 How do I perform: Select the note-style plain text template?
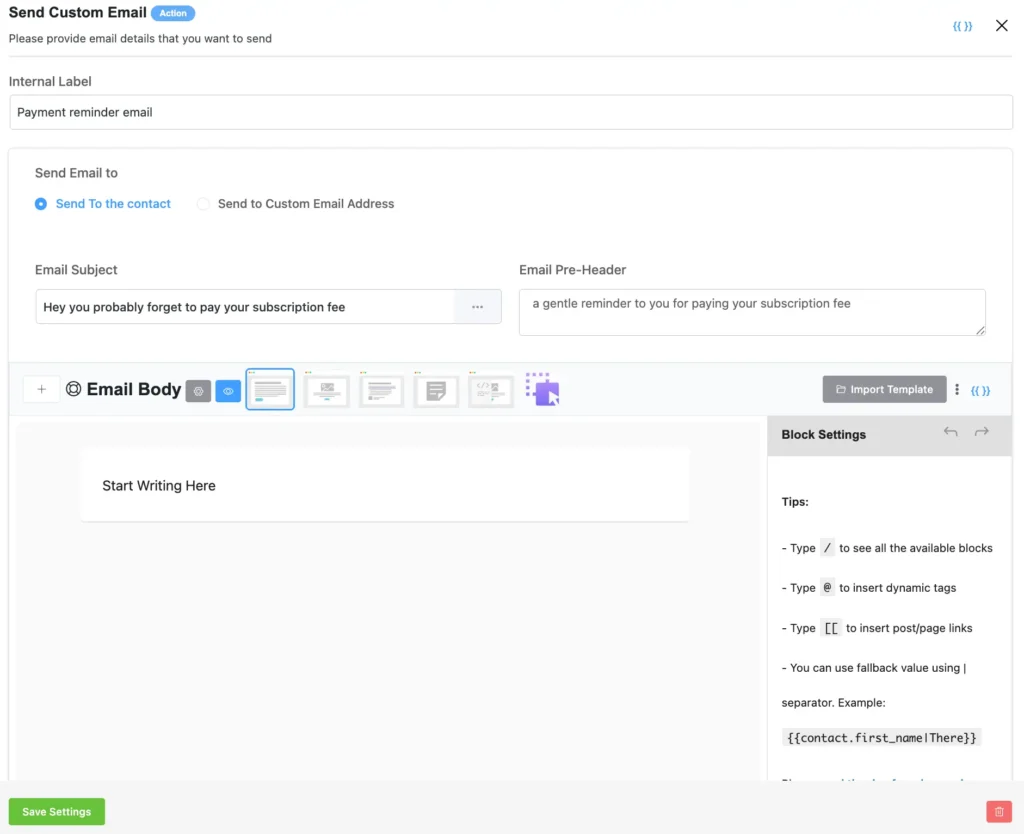436,390
